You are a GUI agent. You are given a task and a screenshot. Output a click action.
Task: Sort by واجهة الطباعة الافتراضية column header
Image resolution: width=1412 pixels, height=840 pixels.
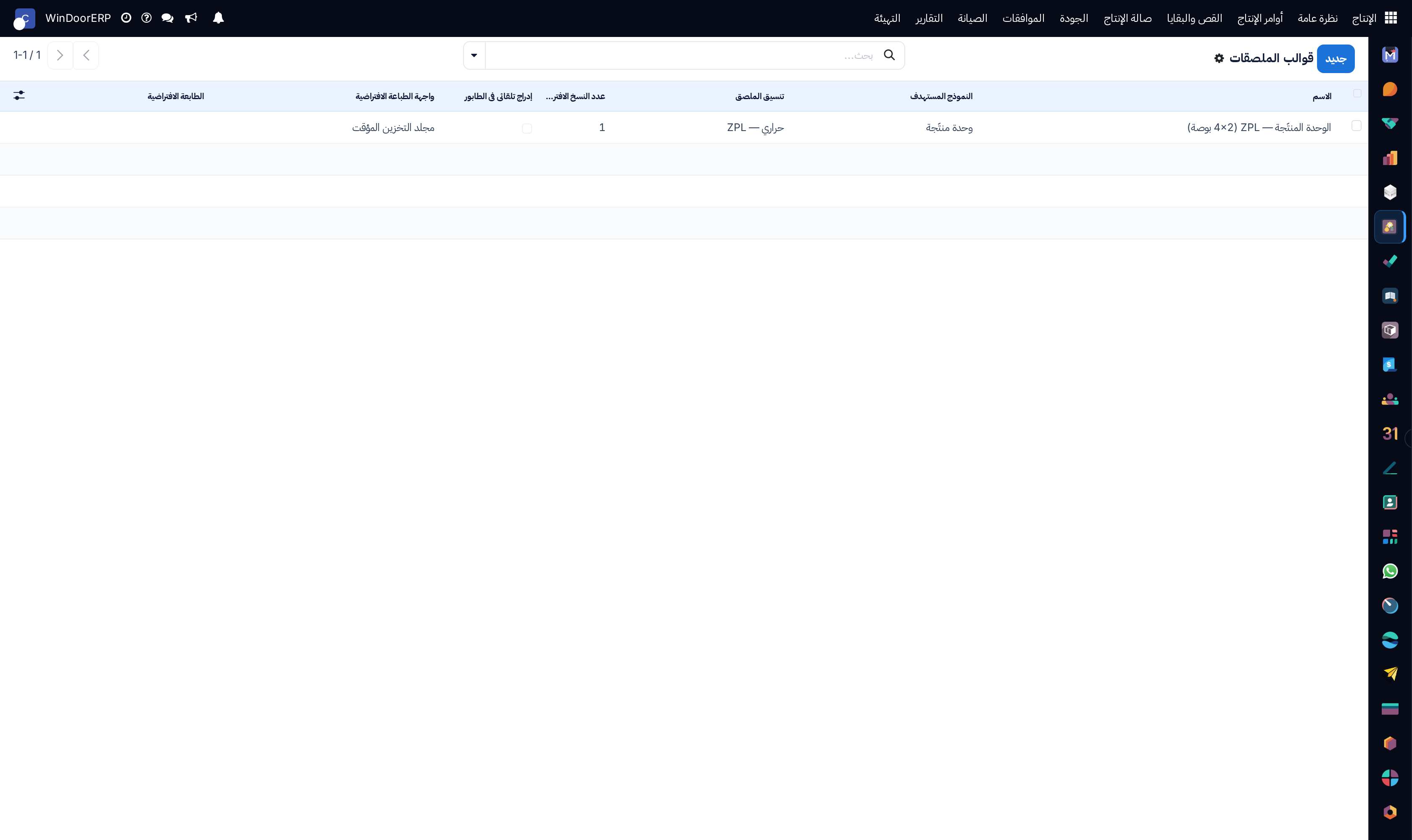tap(395, 96)
